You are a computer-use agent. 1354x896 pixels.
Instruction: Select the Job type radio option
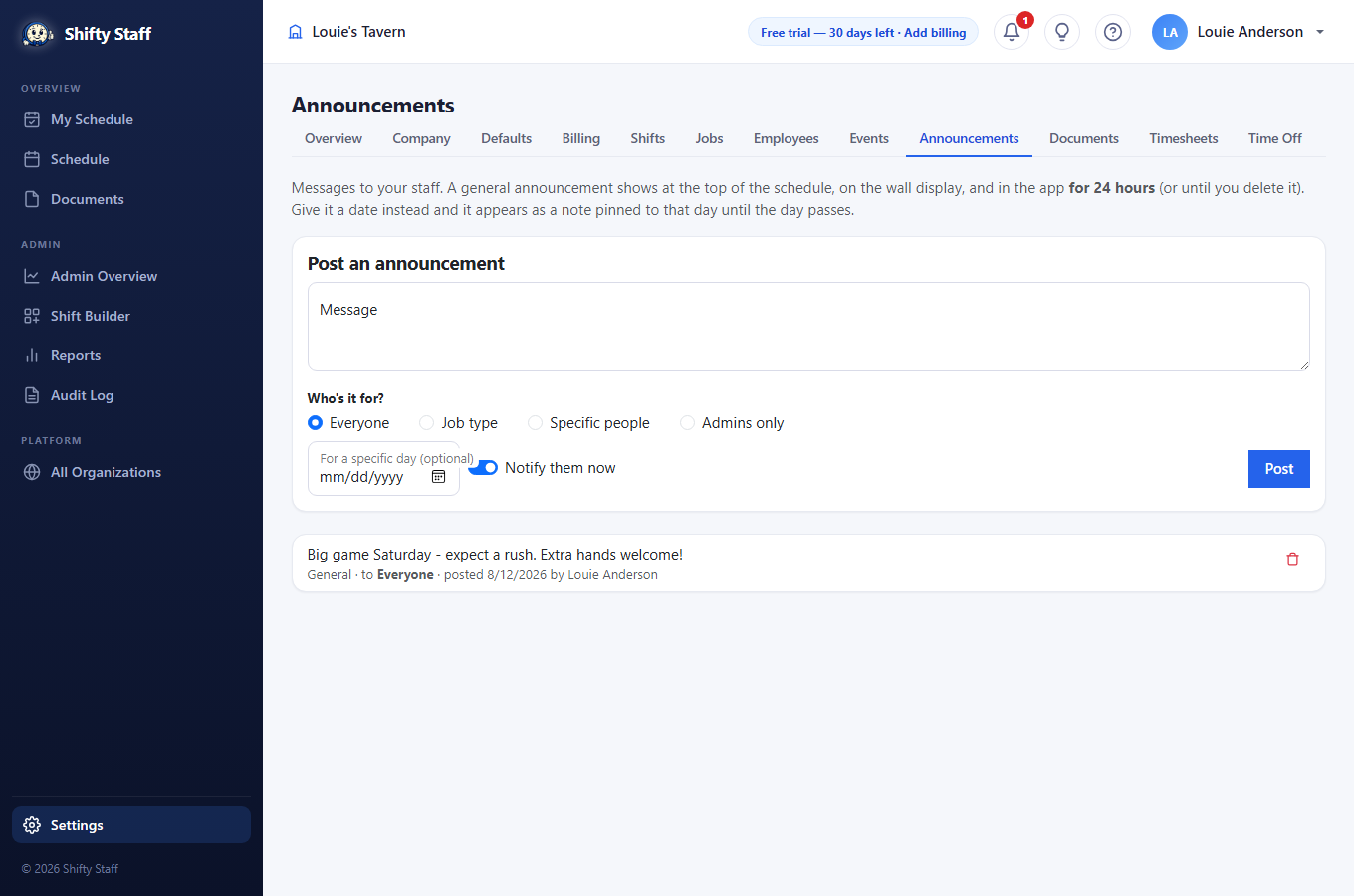click(426, 423)
